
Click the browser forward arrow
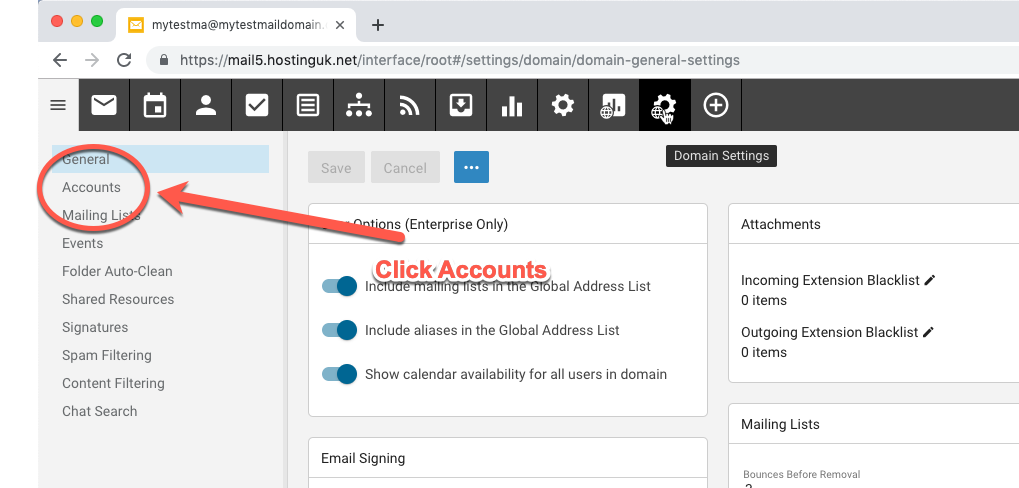click(x=92, y=60)
